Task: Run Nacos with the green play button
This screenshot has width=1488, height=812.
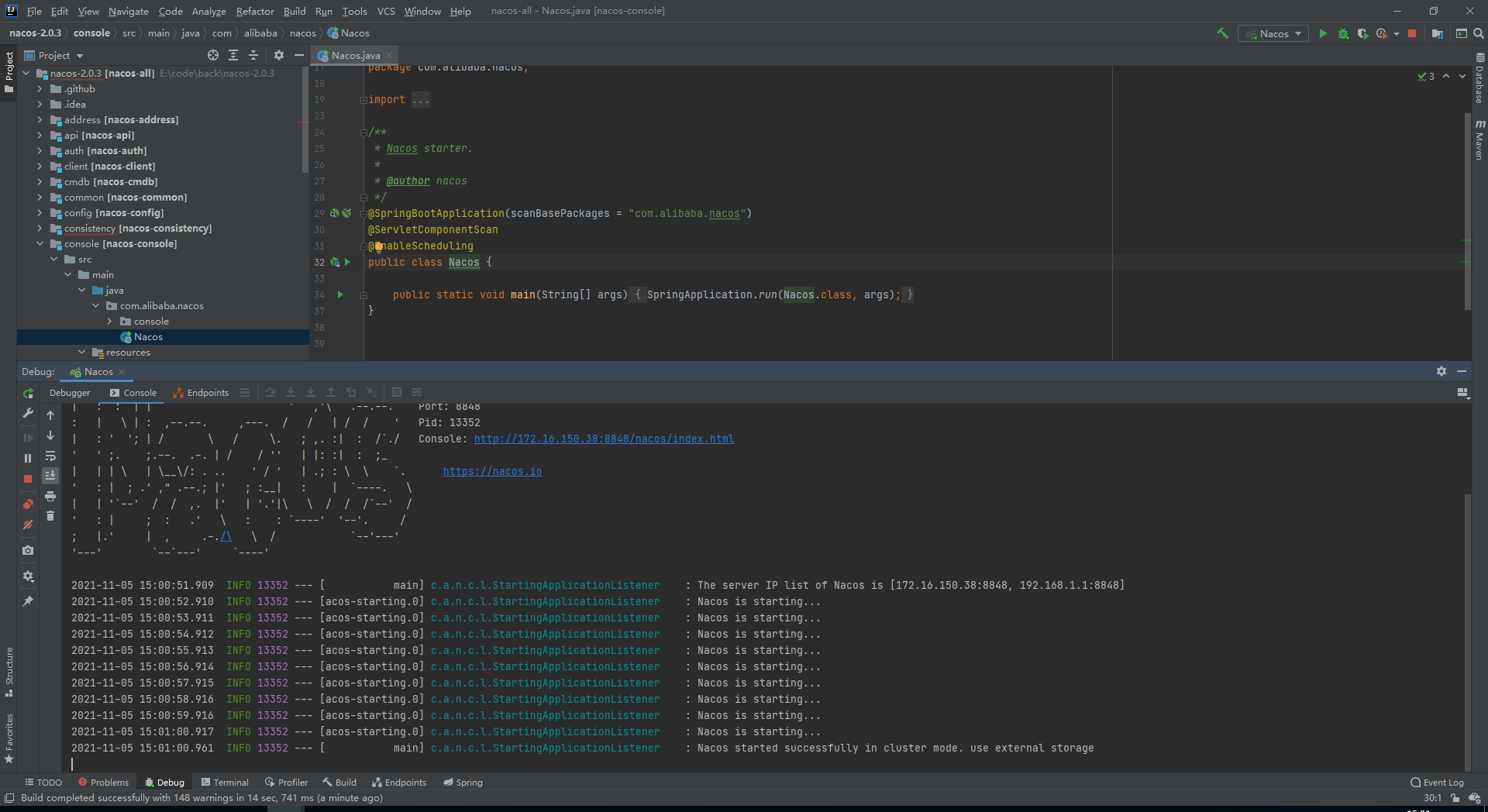Action: click(x=1323, y=33)
